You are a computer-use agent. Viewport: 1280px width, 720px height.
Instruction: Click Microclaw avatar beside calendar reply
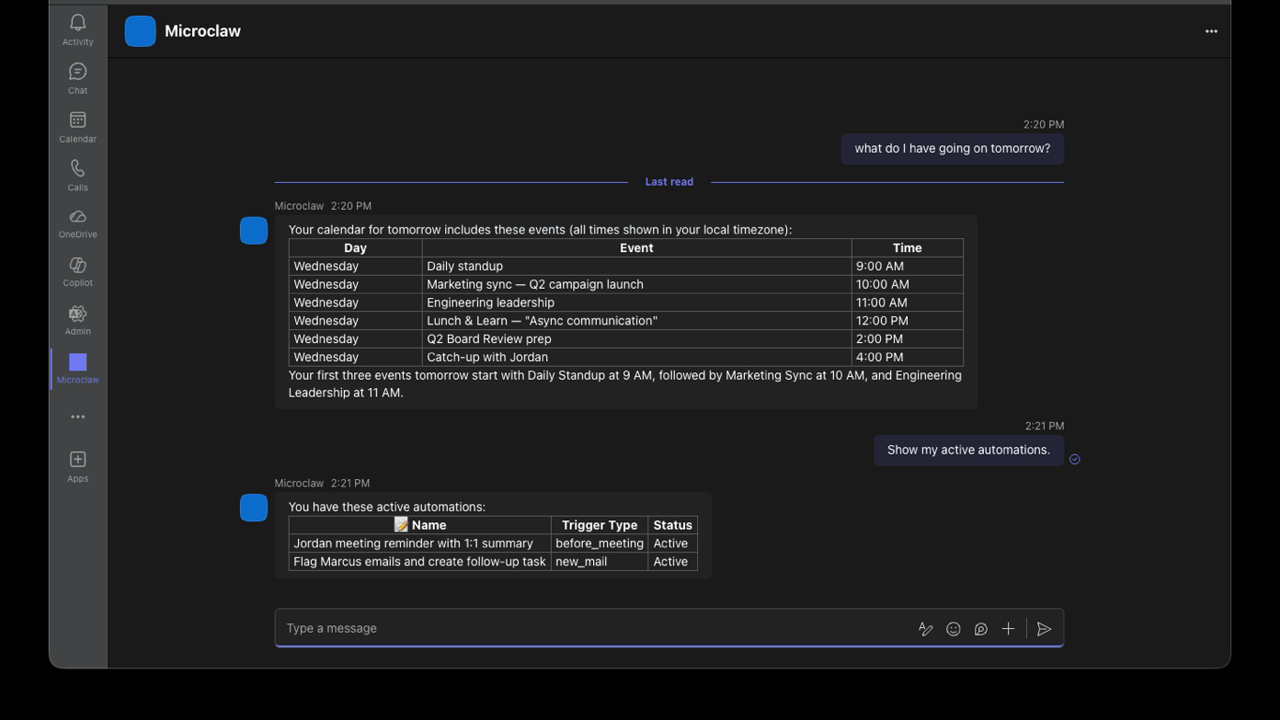(254, 230)
